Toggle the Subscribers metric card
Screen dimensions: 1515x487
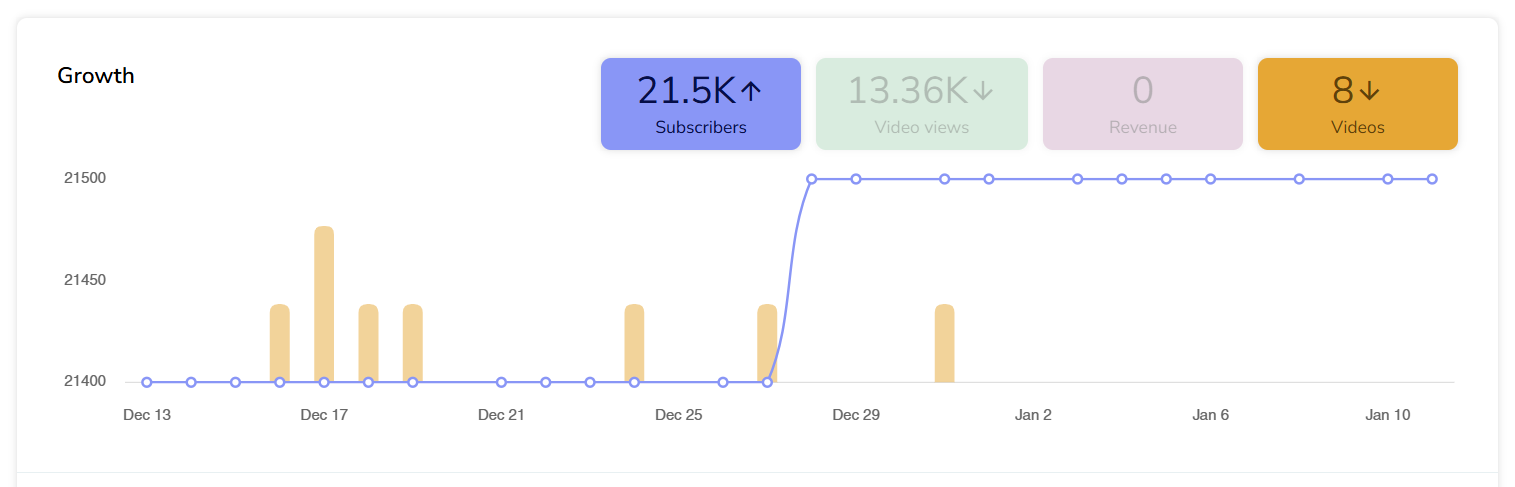pyautogui.click(x=700, y=104)
